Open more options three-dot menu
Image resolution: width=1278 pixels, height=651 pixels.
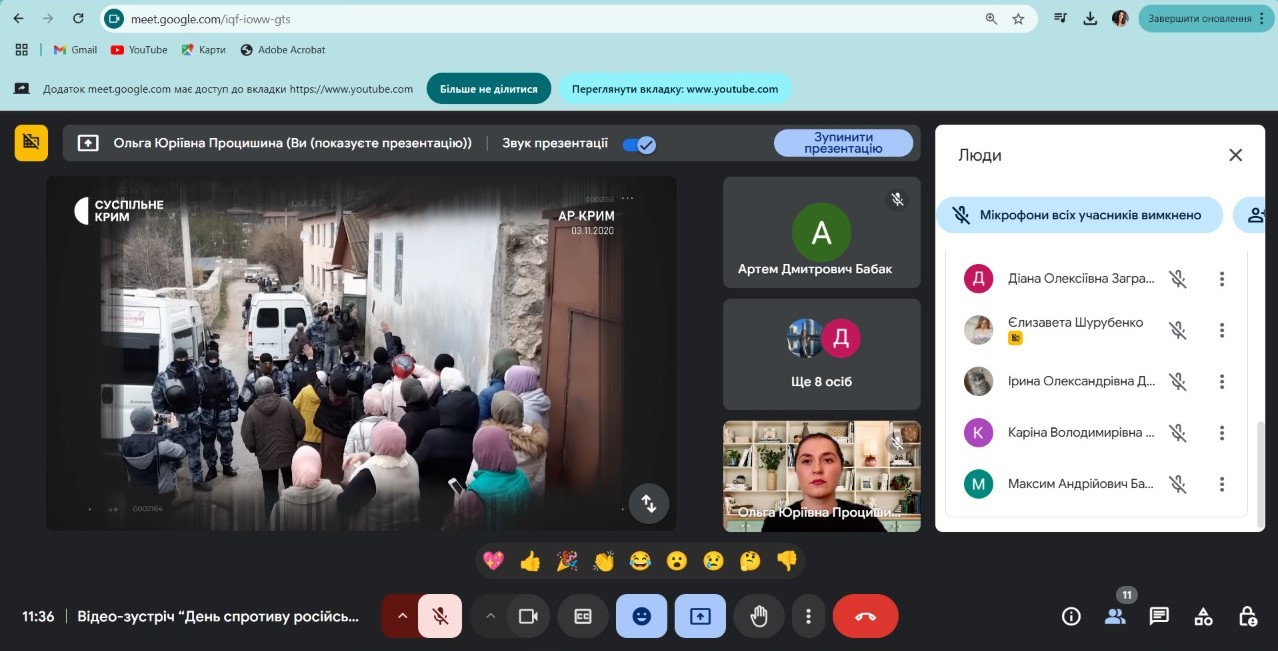[x=808, y=616]
